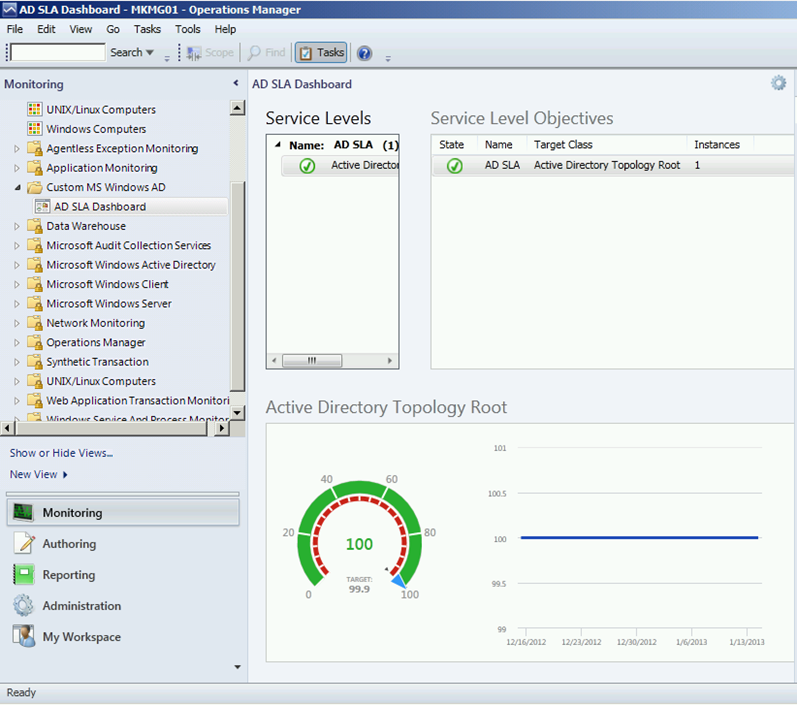The image size is (797, 705).
Task: Click the search input field
Action: click(x=57, y=52)
